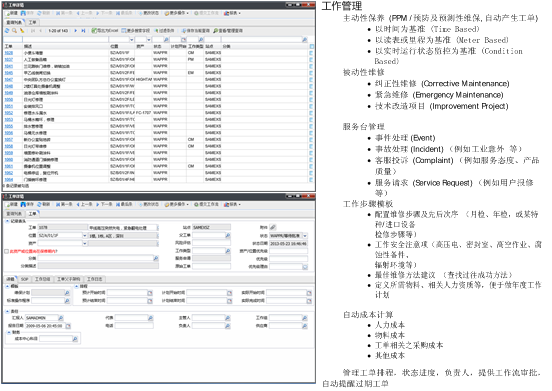The height and width of the screenshot is (391, 552).
Task: Export the work order list to Excel
Action: (x=105, y=31)
